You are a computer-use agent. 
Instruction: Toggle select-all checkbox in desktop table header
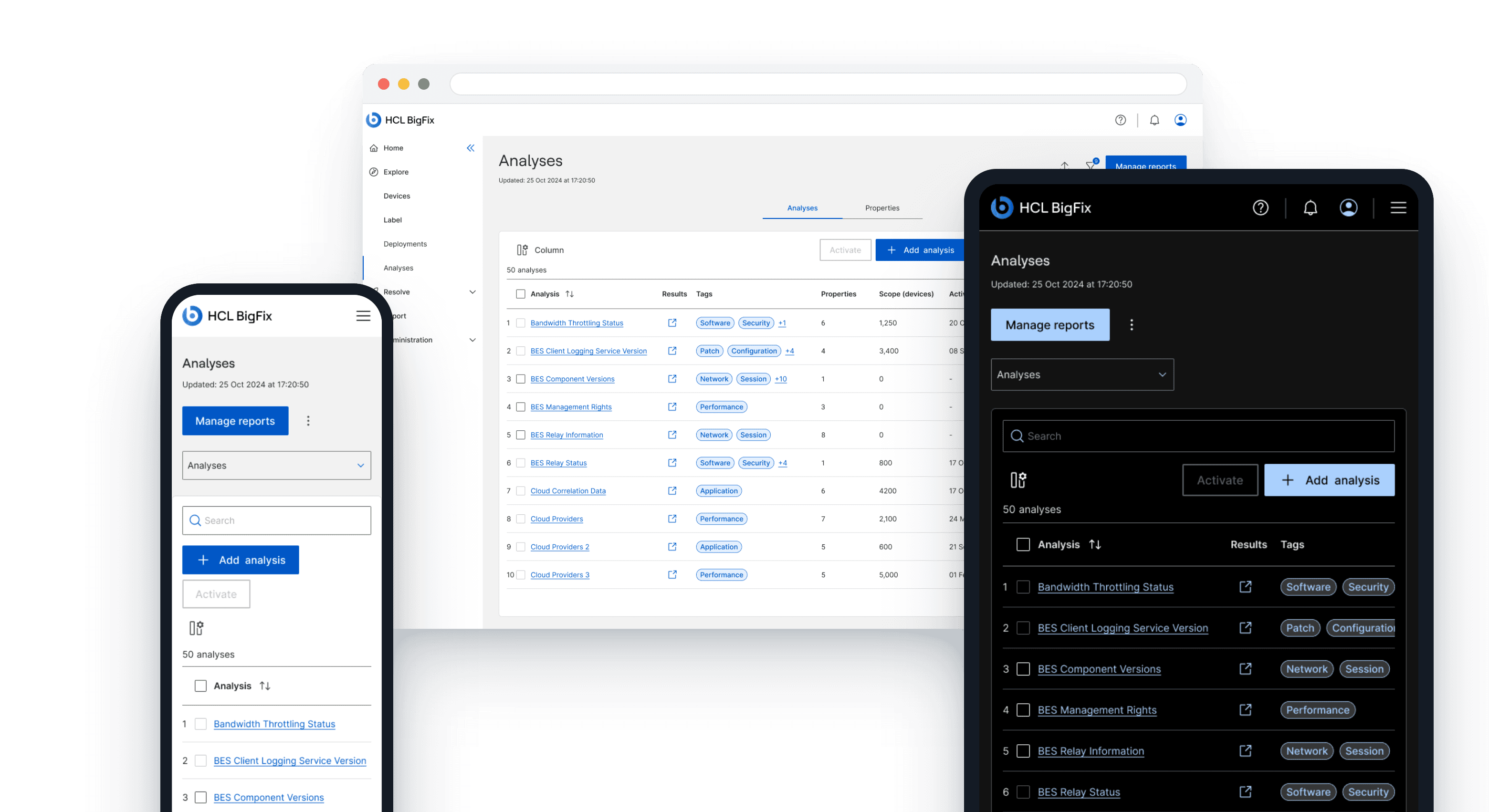(520, 293)
